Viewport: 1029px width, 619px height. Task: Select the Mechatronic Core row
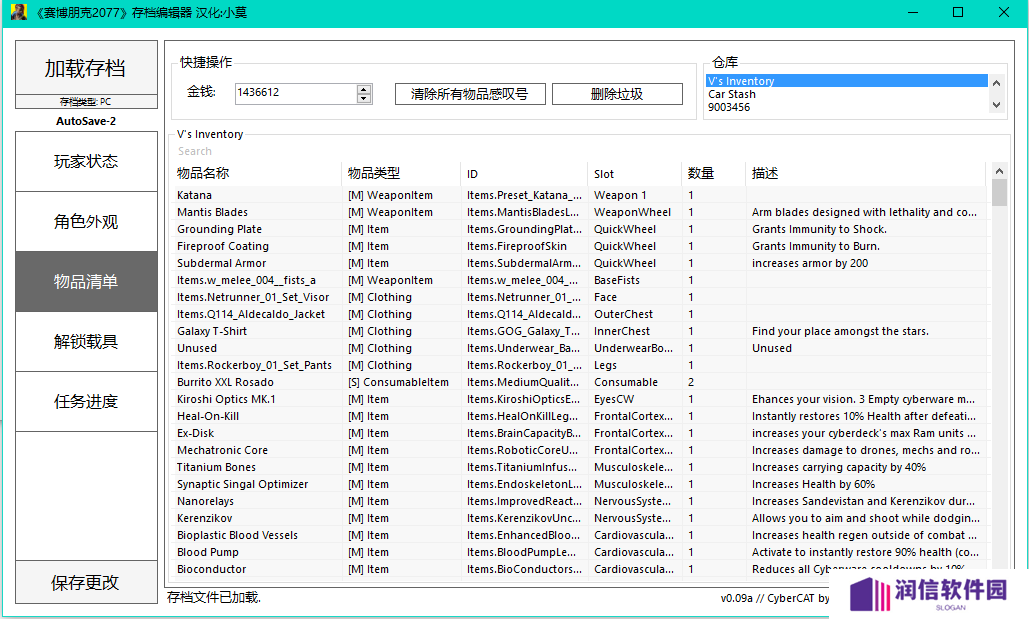point(579,450)
